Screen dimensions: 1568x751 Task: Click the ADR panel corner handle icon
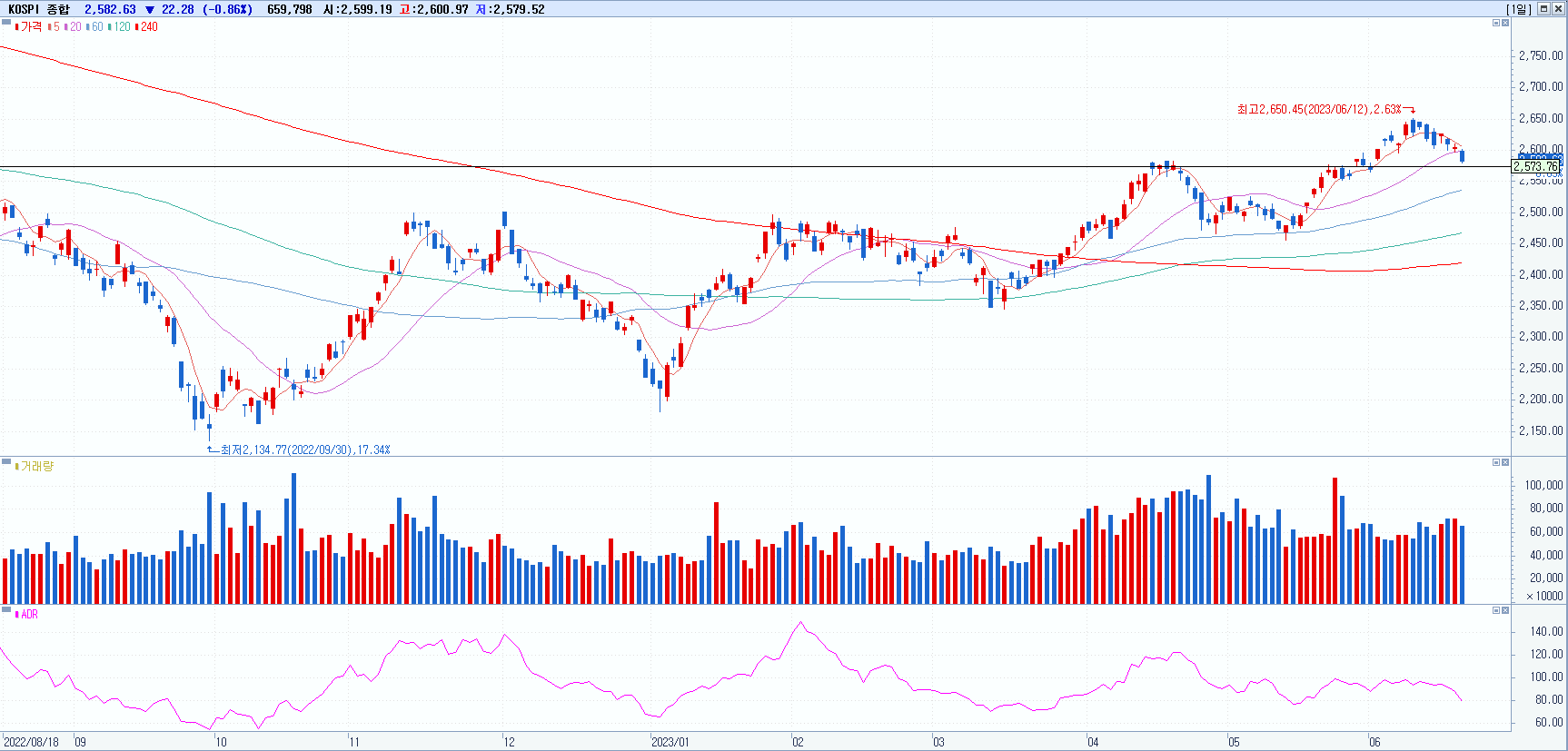click(x=6, y=609)
